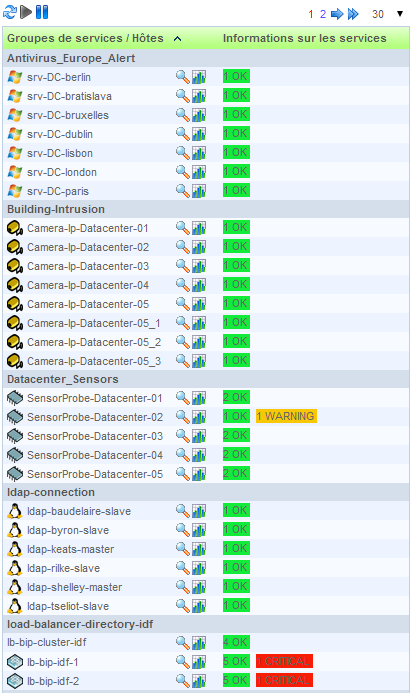This screenshot has height=693, width=412.
Task: View the graph icon for ldap-byron-slave
Action: pos(199,530)
